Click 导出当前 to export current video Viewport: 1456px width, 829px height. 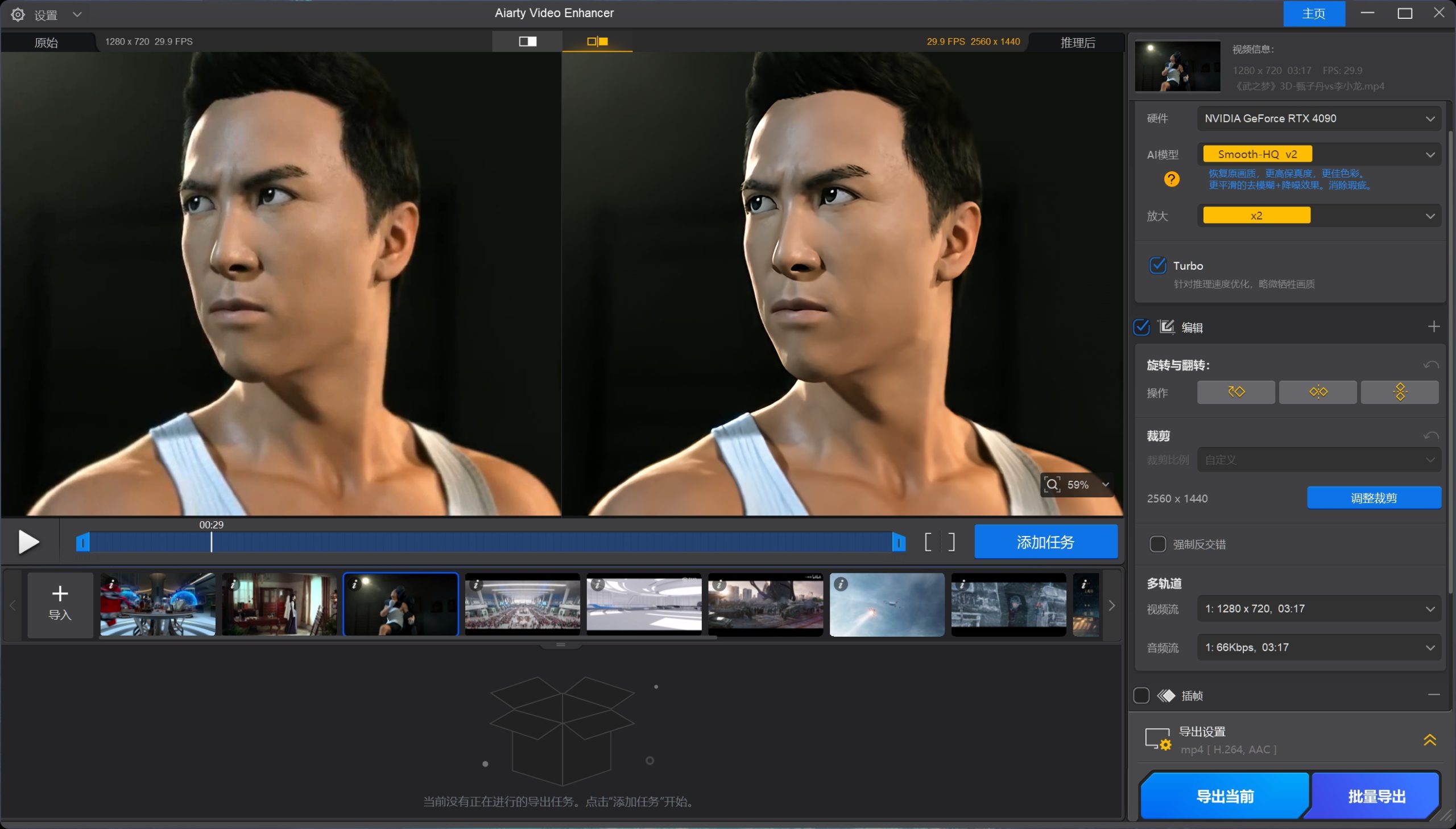(x=1225, y=796)
